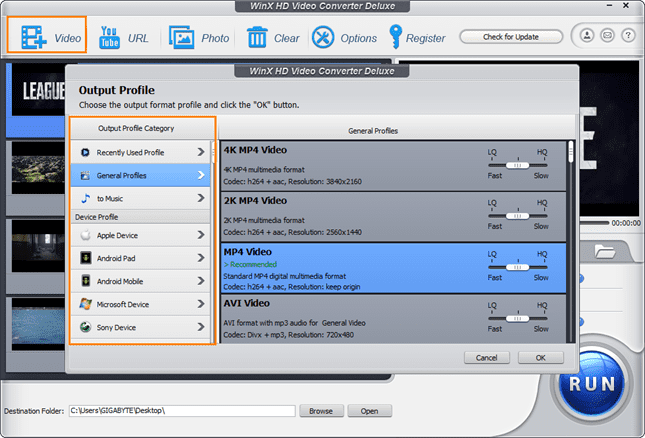
Task: Click the Register key icon
Action: (395, 37)
